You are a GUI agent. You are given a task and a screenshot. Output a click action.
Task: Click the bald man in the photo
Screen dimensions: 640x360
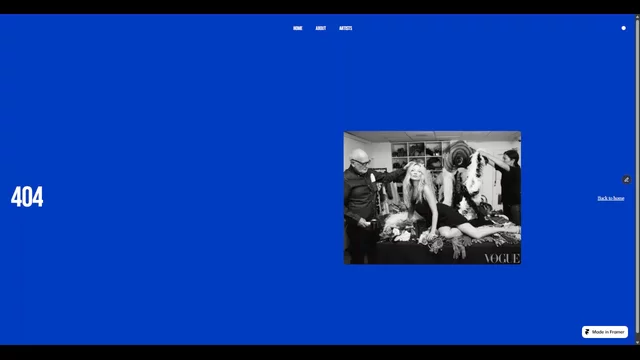tap(361, 205)
